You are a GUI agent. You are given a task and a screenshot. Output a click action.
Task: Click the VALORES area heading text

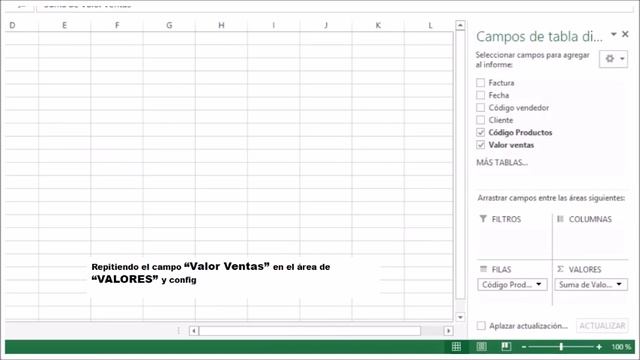585,269
